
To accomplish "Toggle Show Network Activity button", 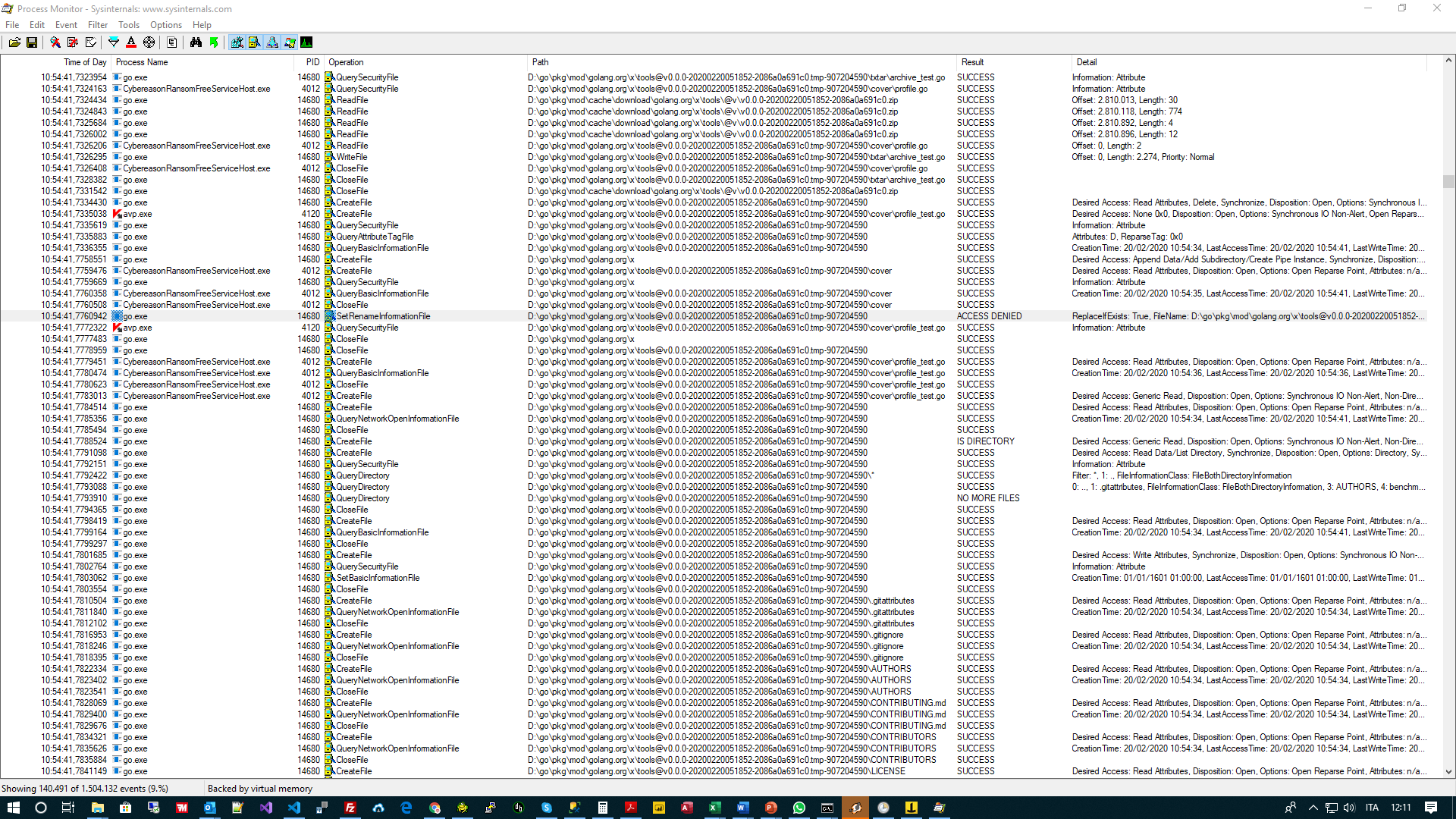I will tap(272, 42).
